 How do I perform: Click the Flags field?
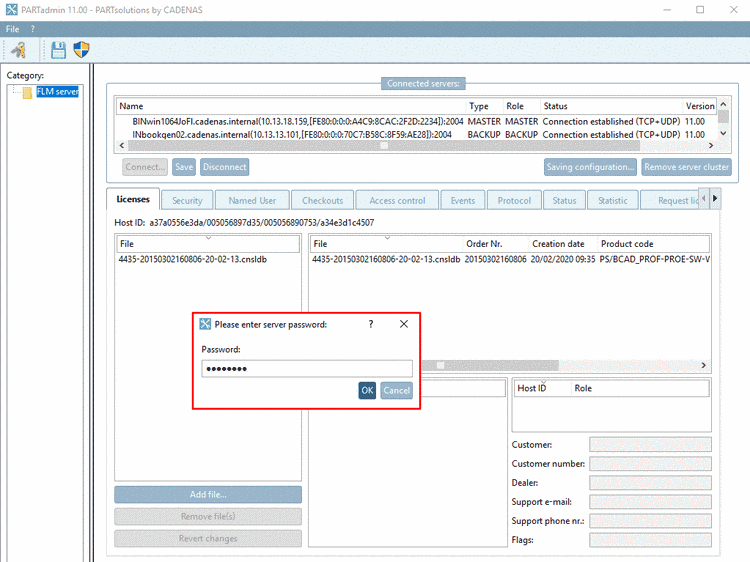click(651, 540)
